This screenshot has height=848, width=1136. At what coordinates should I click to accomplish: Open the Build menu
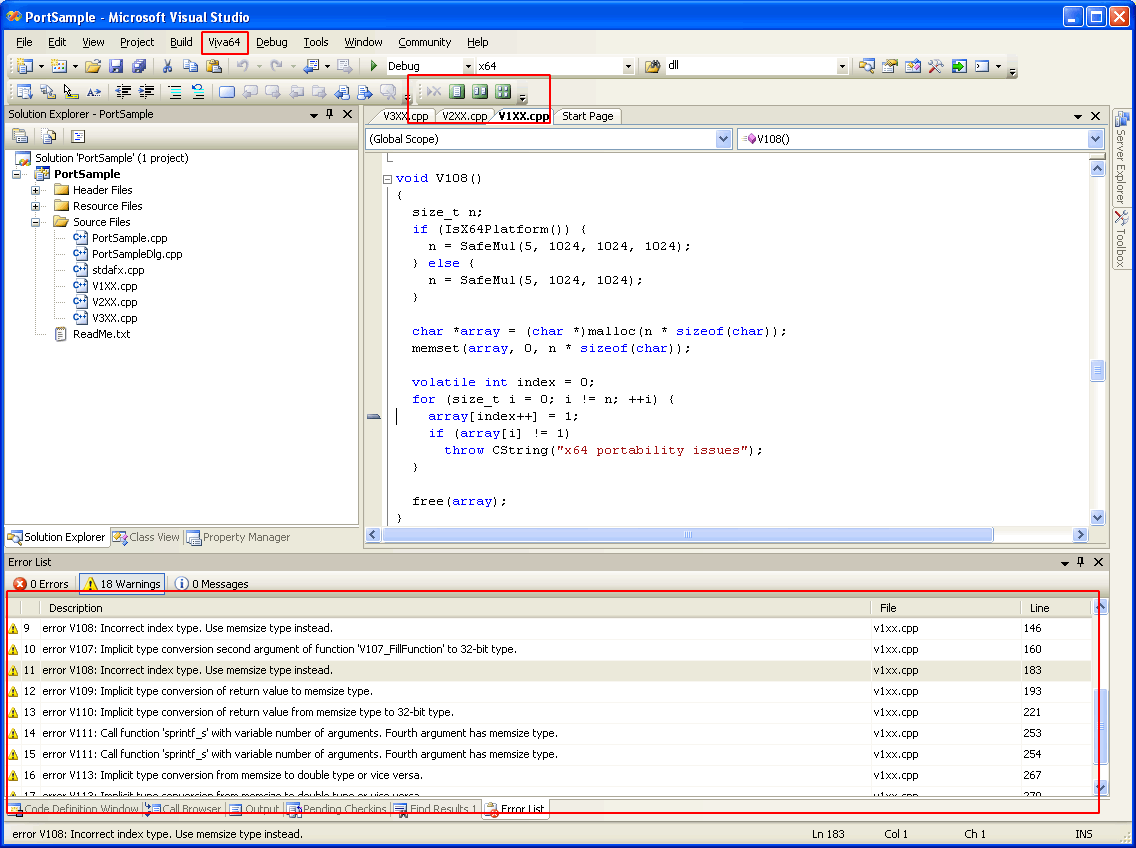tap(181, 43)
